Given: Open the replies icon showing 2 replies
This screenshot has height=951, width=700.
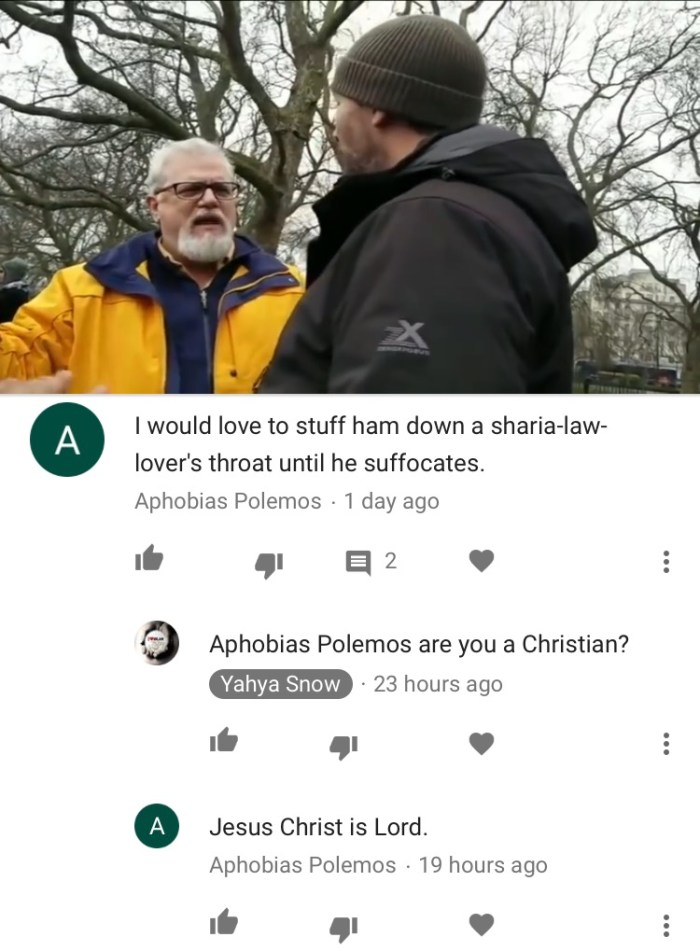Looking at the screenshot, I should [x=370, y=562].
